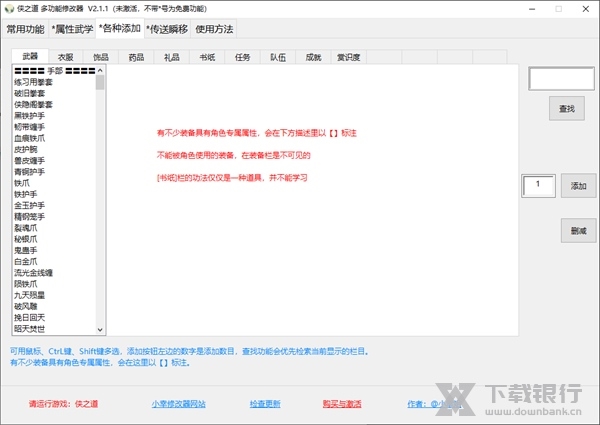Screen dimensions: 600x425
Task: Switch to the 赏识度 sub-tab
Action: pos(349,57)
